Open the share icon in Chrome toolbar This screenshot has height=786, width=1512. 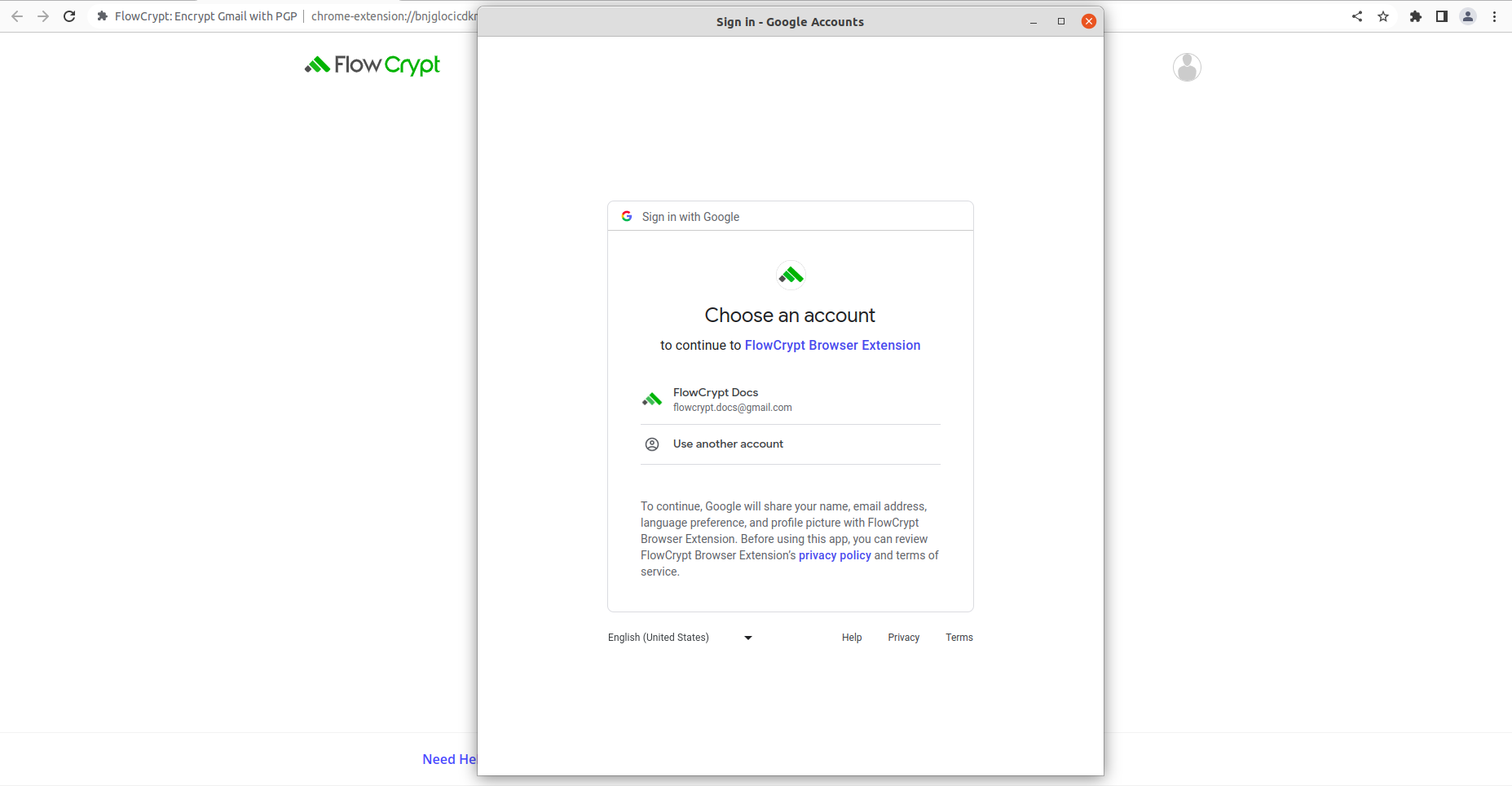pyautogui.click(x=1357, y=16)
